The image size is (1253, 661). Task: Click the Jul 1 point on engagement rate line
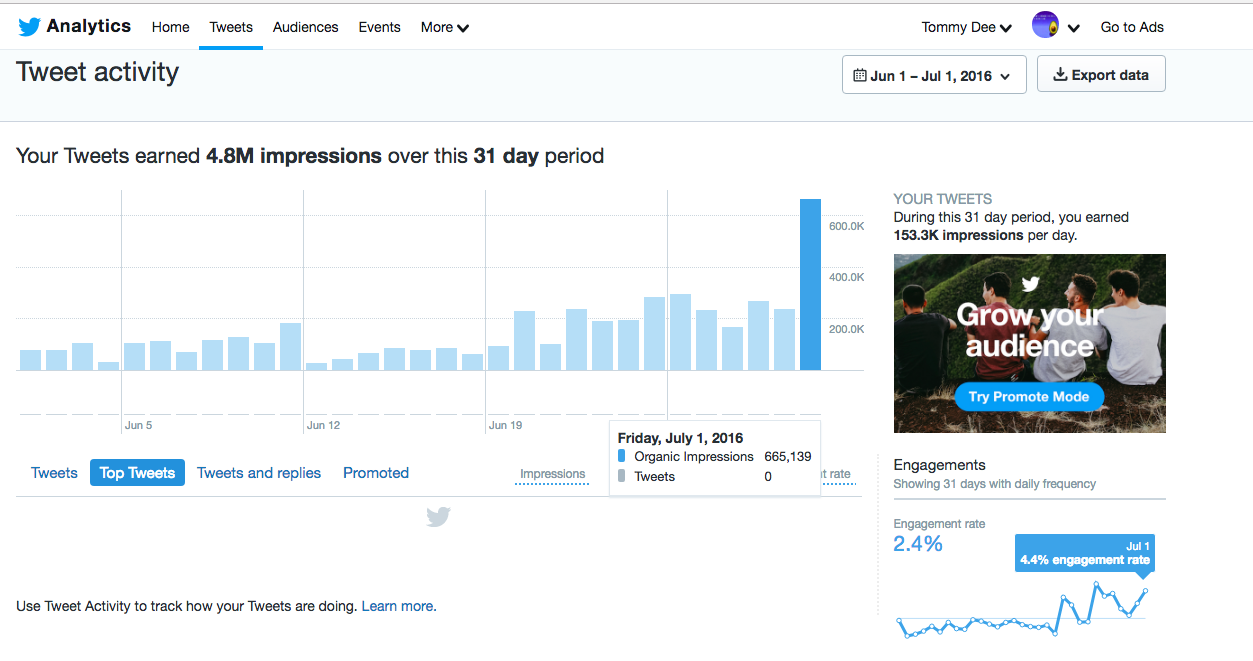click(1147, 590)
